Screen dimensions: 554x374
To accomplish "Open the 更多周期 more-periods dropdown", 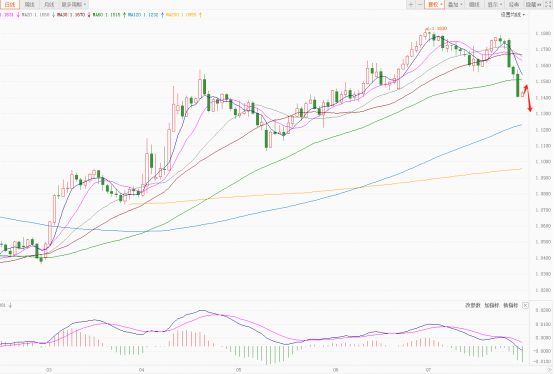I will point(74,5).
